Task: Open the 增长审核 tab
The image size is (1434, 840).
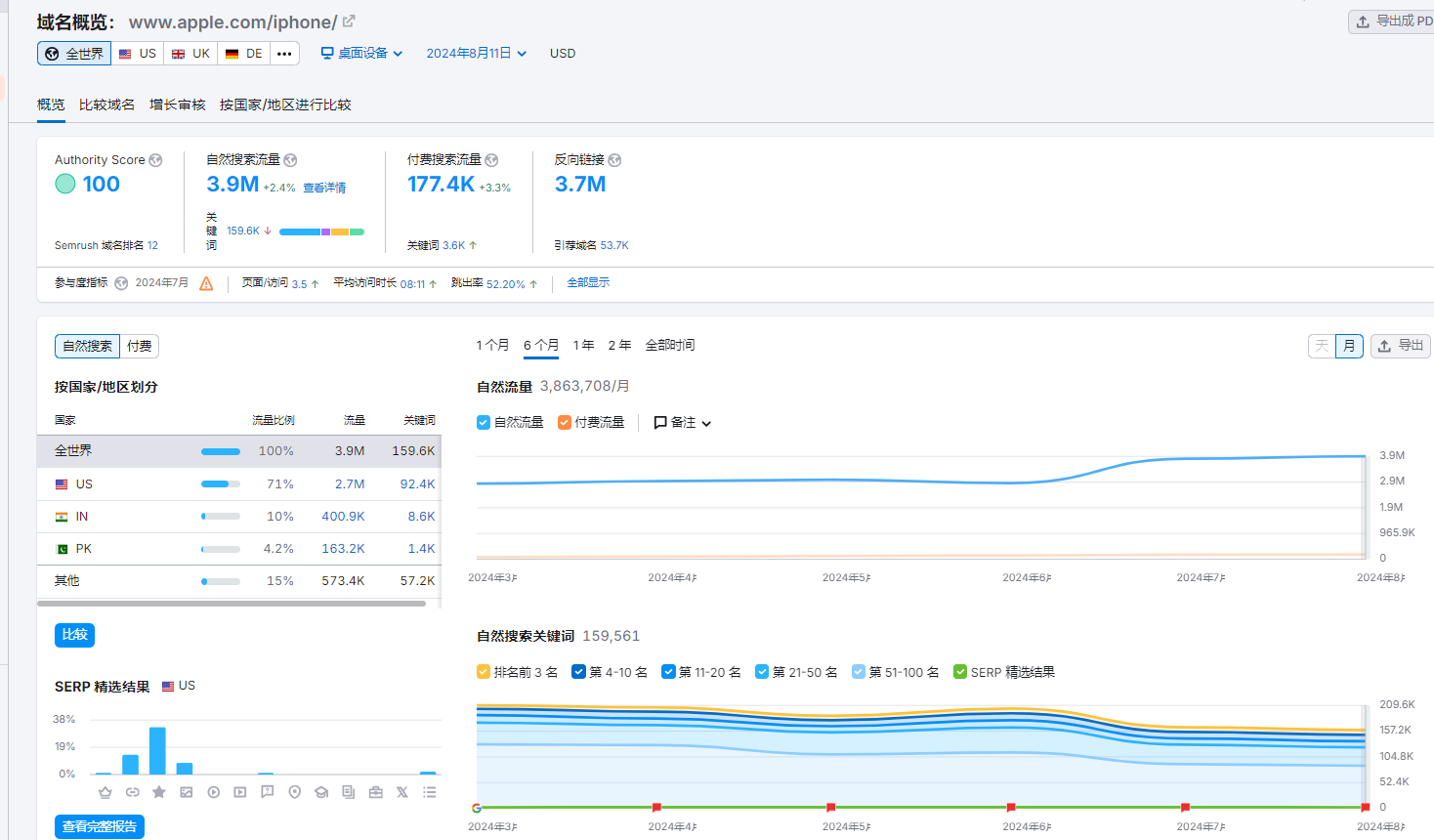Action: 178,105
